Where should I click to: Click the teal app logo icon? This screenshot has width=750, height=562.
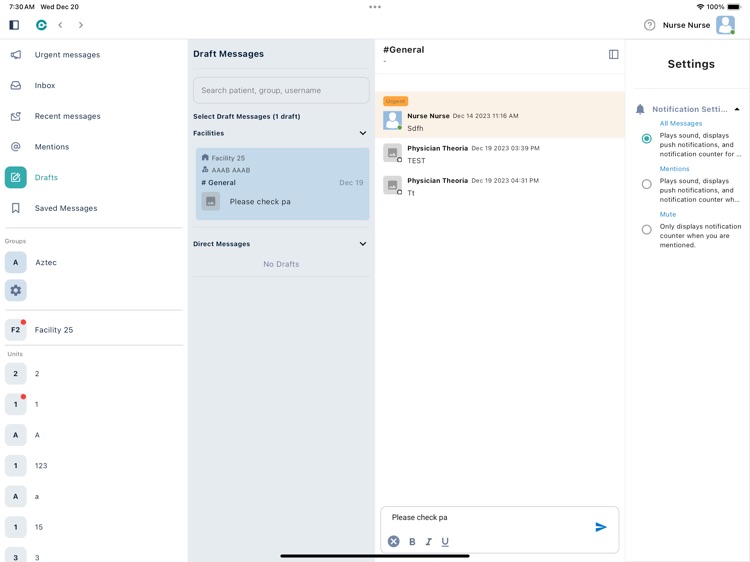[x=42, y=25]
